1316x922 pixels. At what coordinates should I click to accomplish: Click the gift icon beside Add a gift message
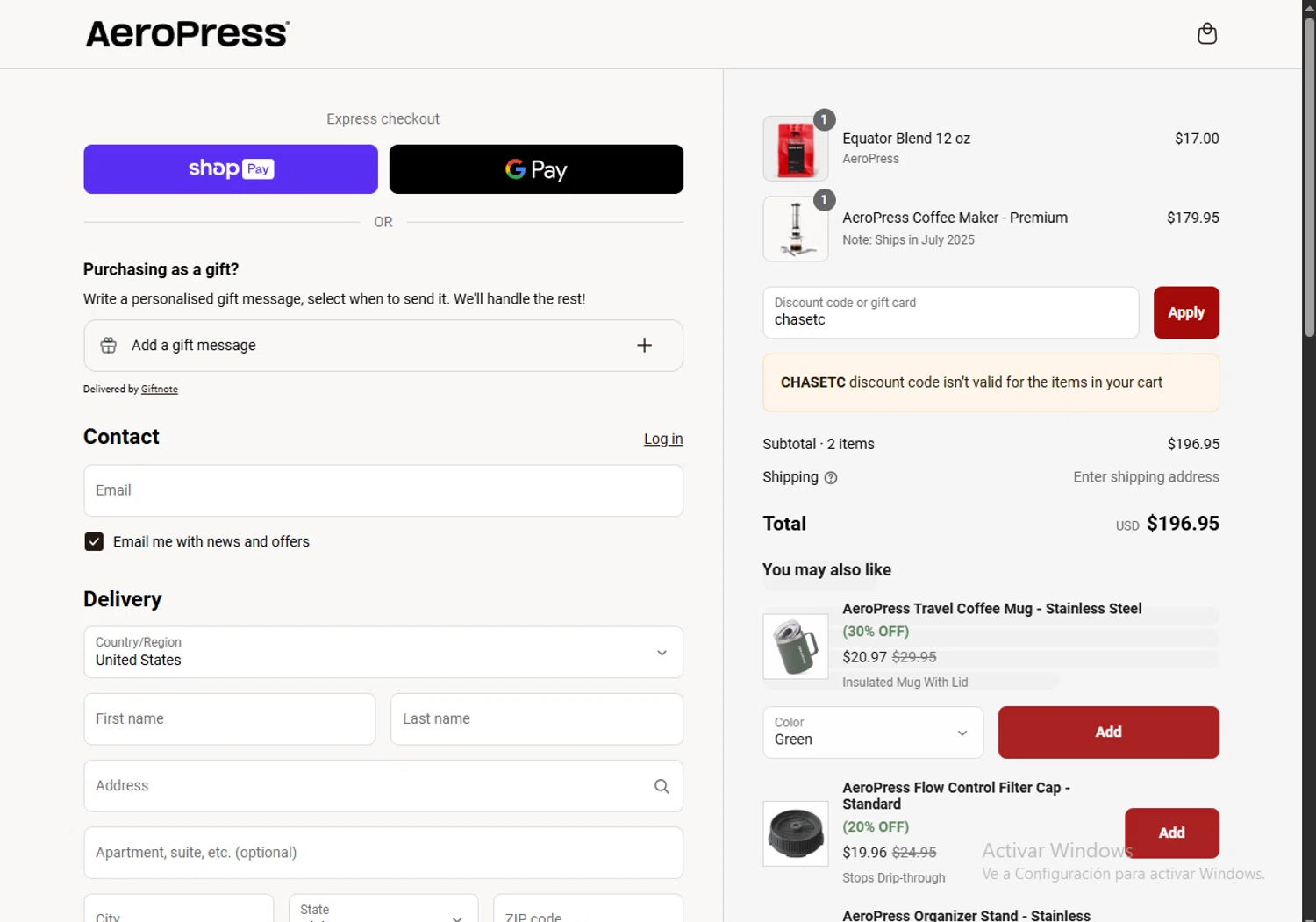[109, 346]
